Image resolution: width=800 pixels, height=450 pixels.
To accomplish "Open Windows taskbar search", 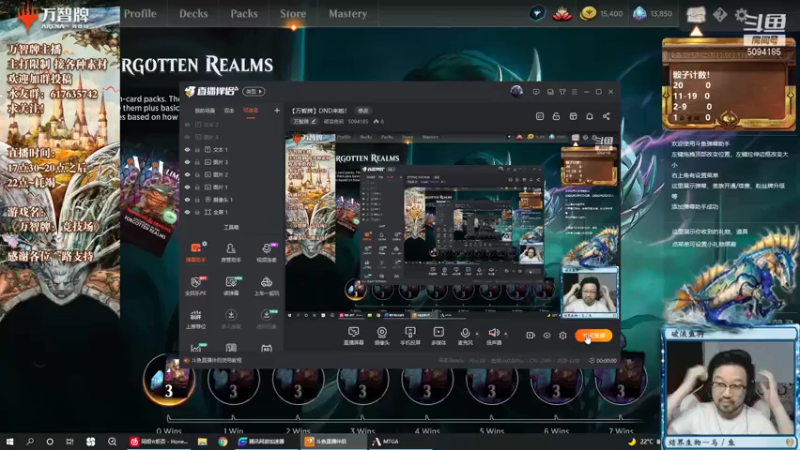I will 30,441.
